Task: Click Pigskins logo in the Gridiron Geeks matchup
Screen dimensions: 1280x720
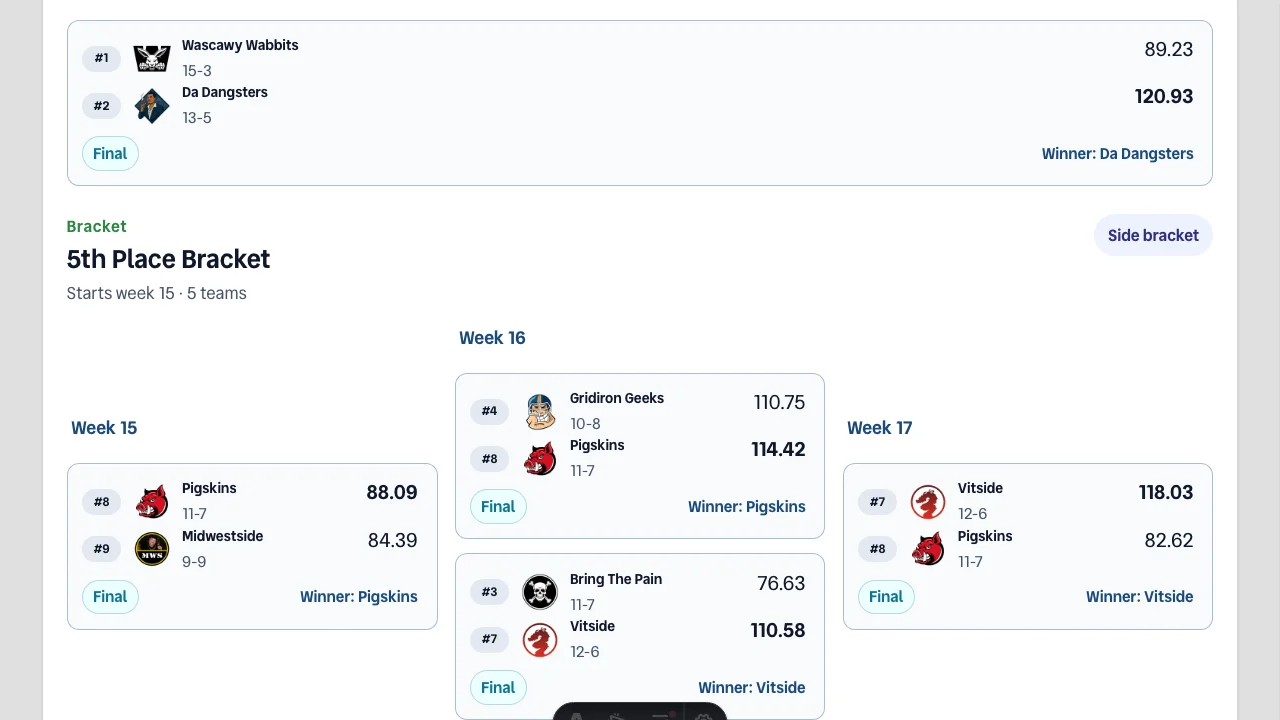Action: 540,458
